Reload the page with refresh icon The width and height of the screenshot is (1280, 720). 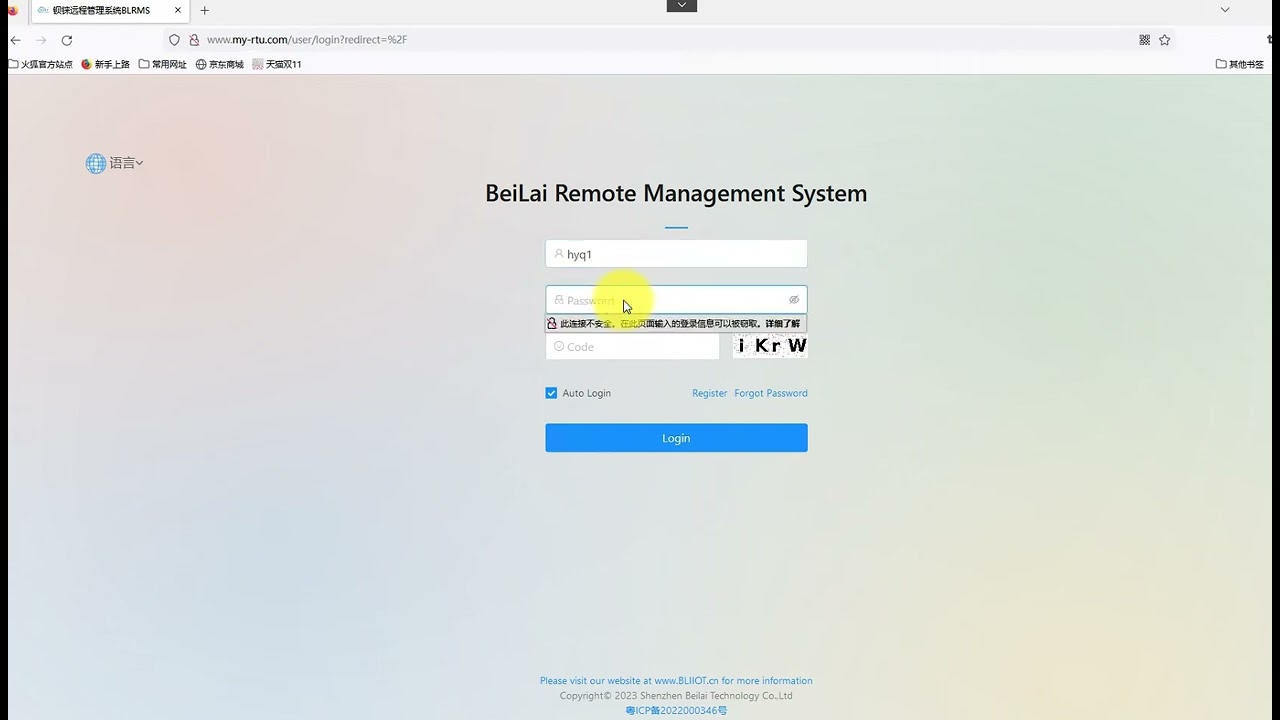click(x=67, y=40)
